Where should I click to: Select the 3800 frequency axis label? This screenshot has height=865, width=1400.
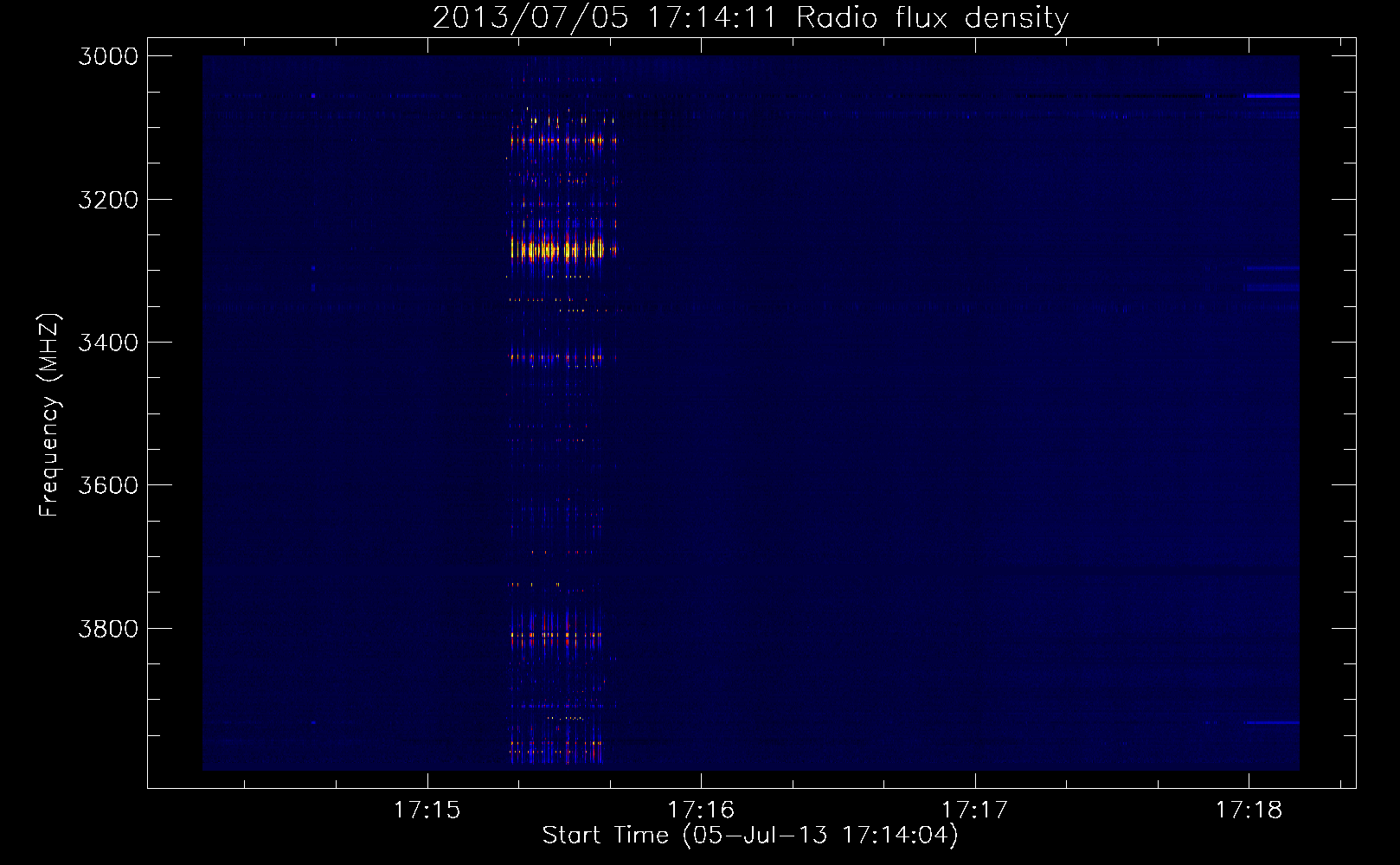(x=108, y=628)
